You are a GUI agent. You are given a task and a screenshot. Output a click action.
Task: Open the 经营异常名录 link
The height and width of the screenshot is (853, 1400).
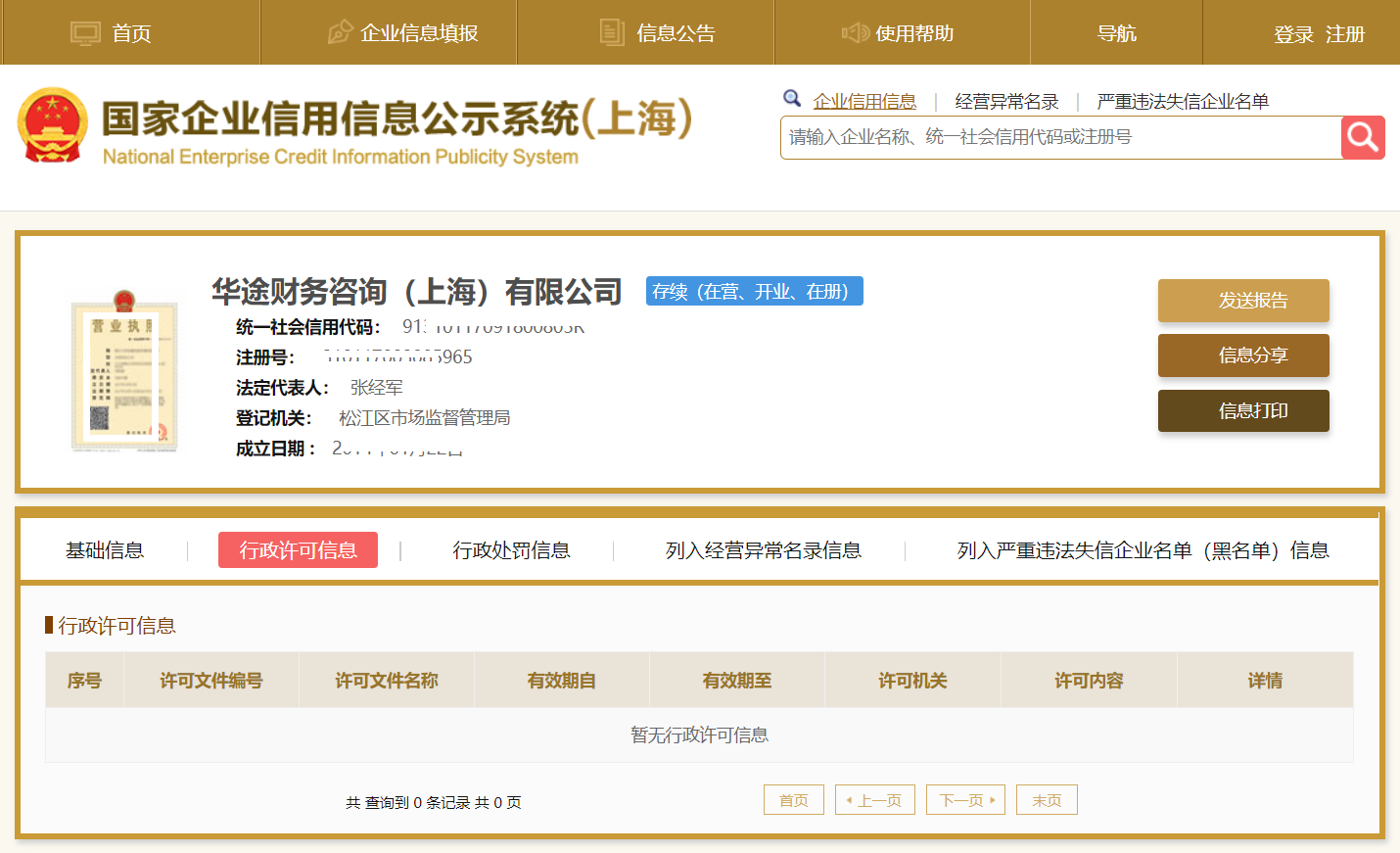1005,99
